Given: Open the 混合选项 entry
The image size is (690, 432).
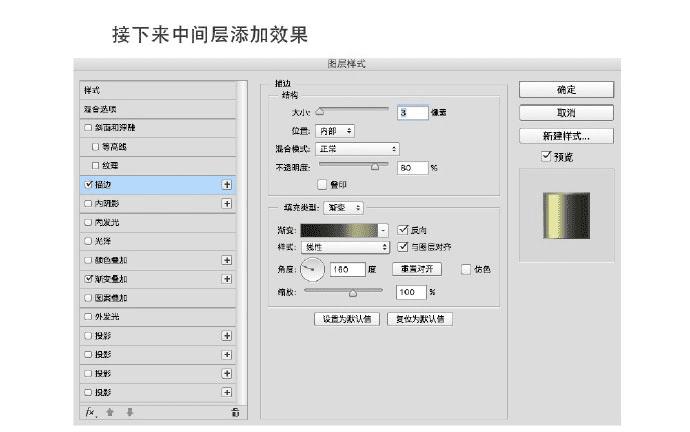Looking at the screenshot, I should point(158,109).
